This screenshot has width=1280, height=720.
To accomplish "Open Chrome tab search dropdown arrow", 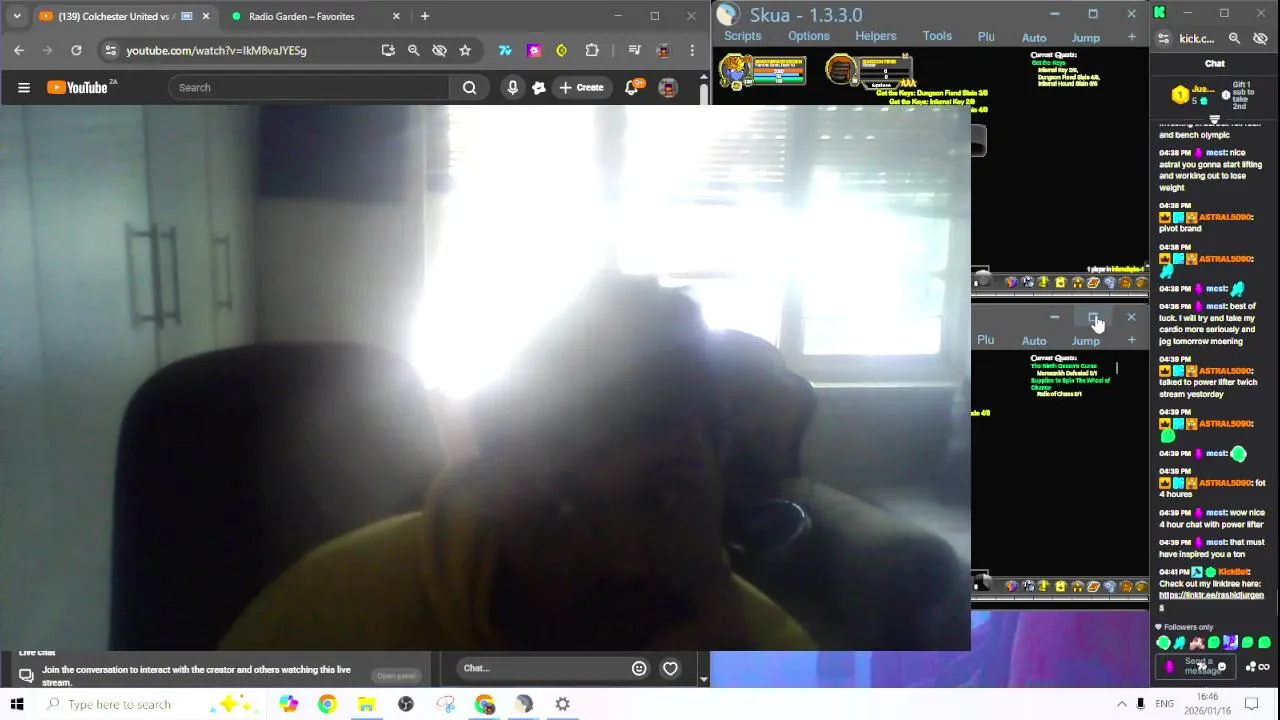I will [16, 16].
